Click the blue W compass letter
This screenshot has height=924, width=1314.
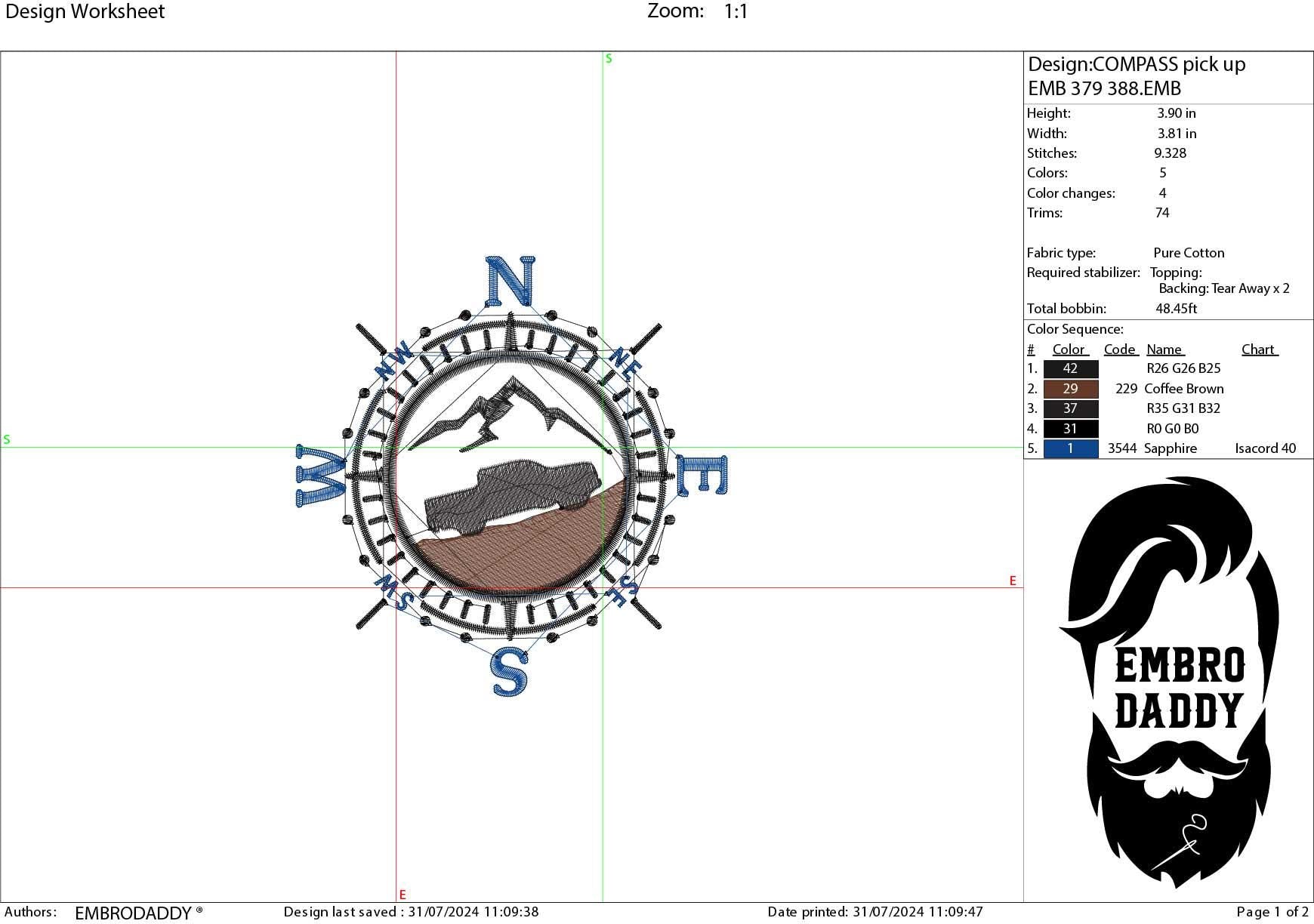coord(320,476)
